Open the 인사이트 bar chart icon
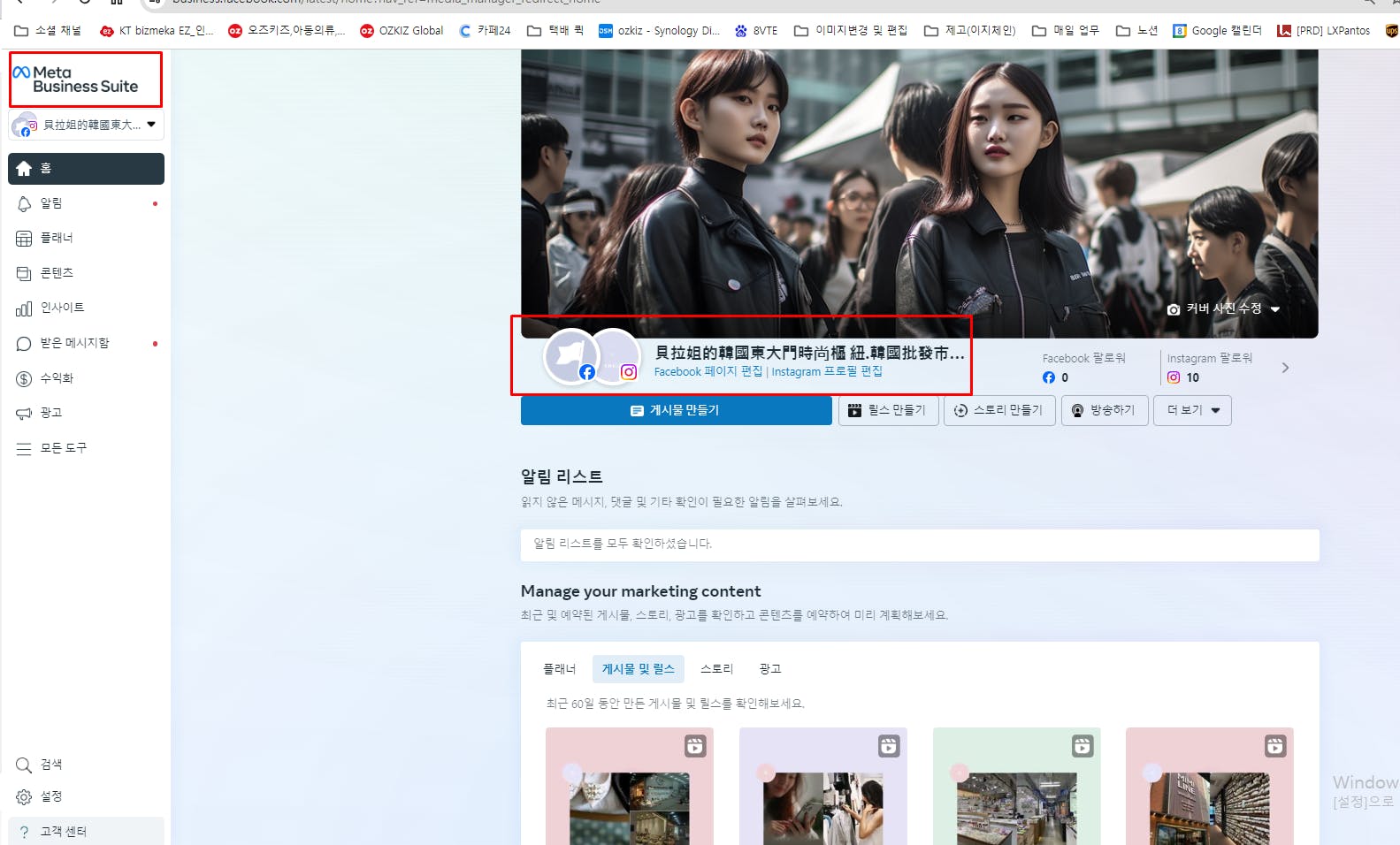Screen dimensions: 1400x845 pos(24,308)
